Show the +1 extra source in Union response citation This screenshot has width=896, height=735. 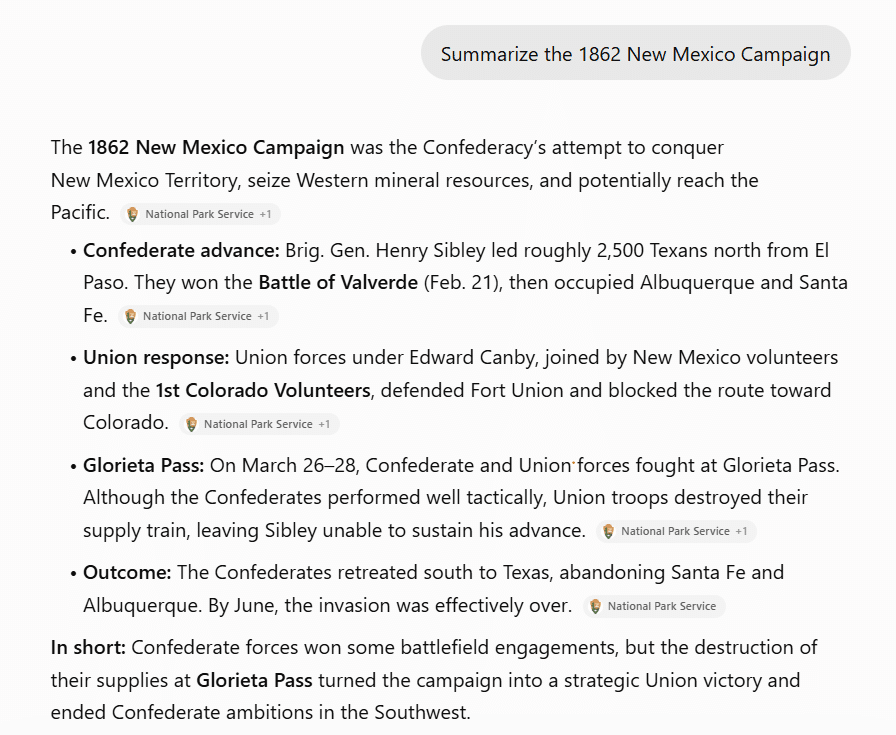(x=324, y=424)
